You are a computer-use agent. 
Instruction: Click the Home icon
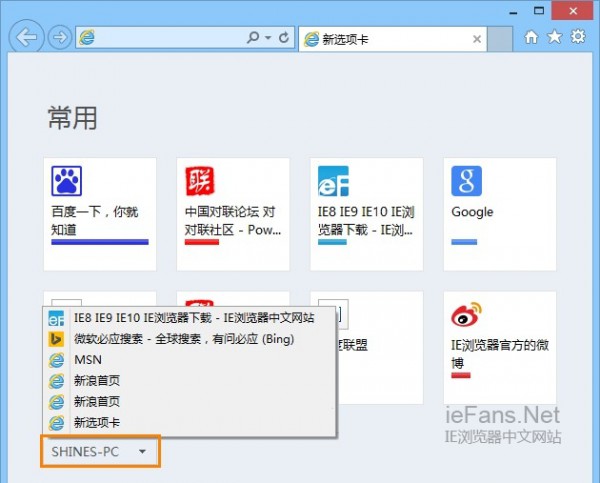tap(531, 37)
